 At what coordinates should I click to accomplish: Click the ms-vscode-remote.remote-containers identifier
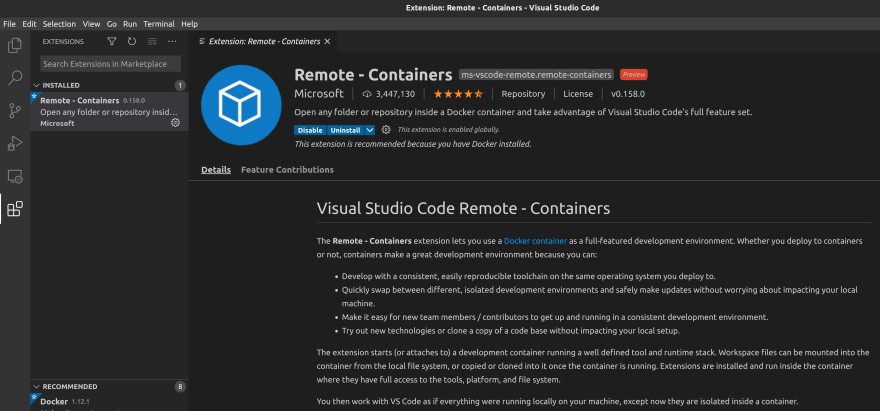[537, 75]
